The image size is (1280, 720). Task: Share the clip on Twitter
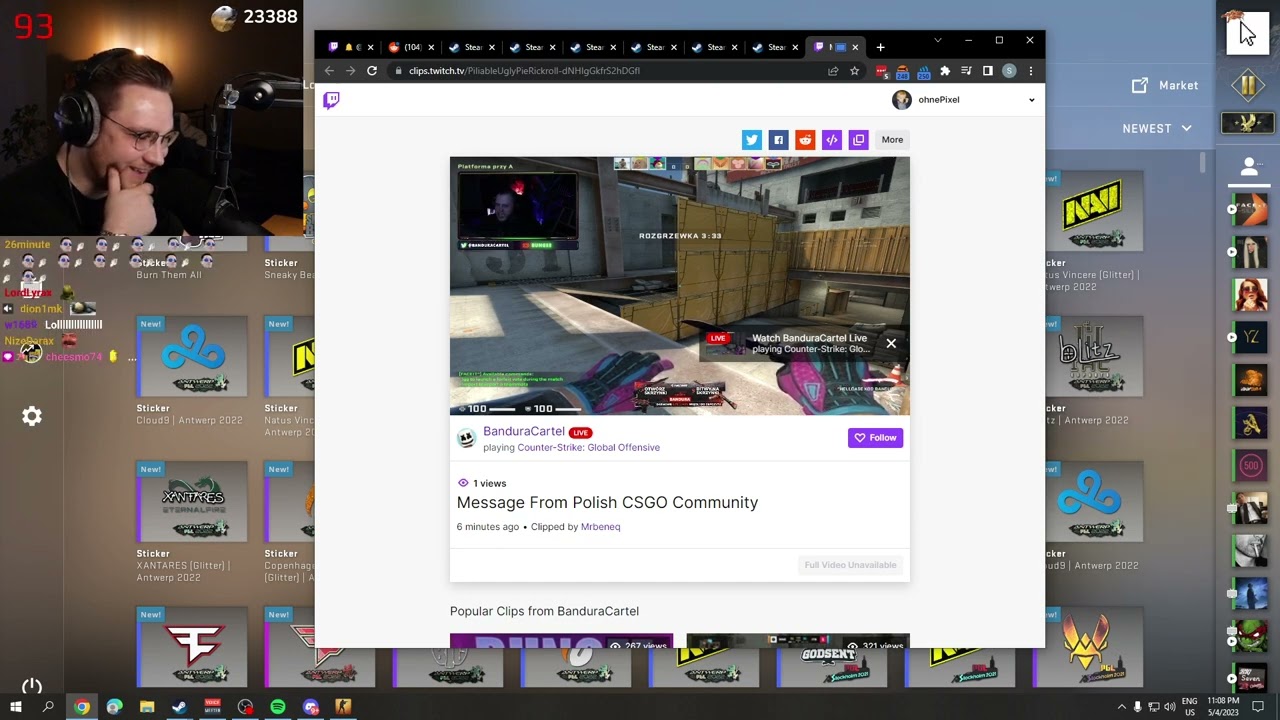751,140
